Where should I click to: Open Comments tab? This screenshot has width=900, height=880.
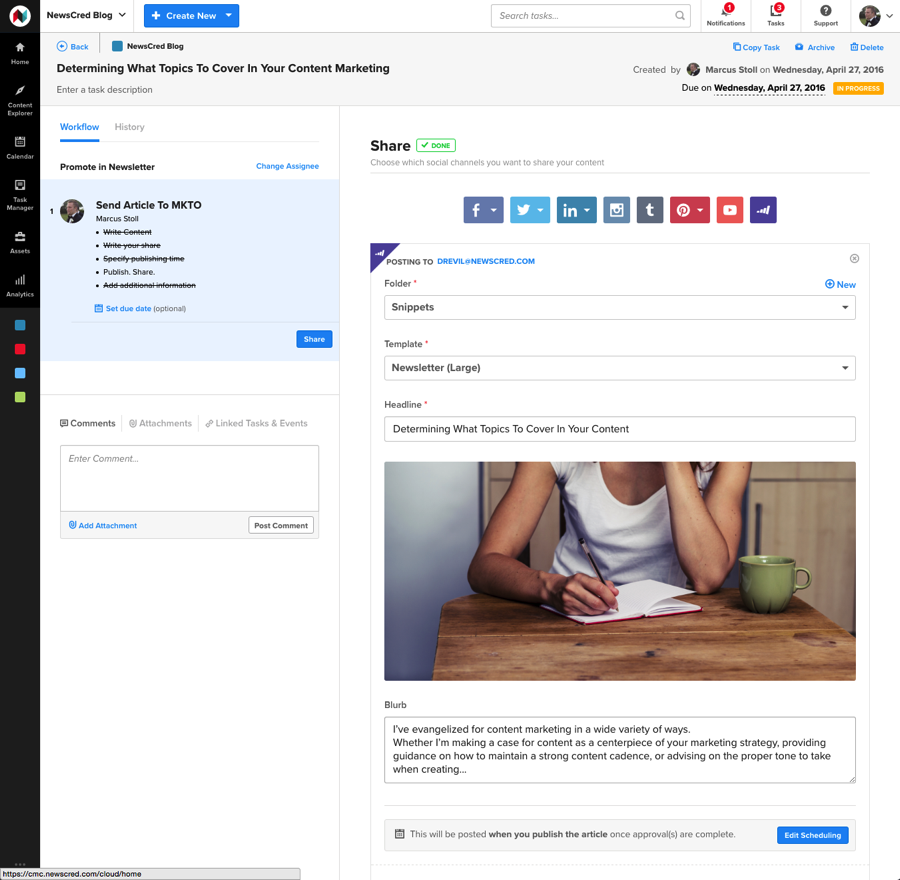(88, 423)
